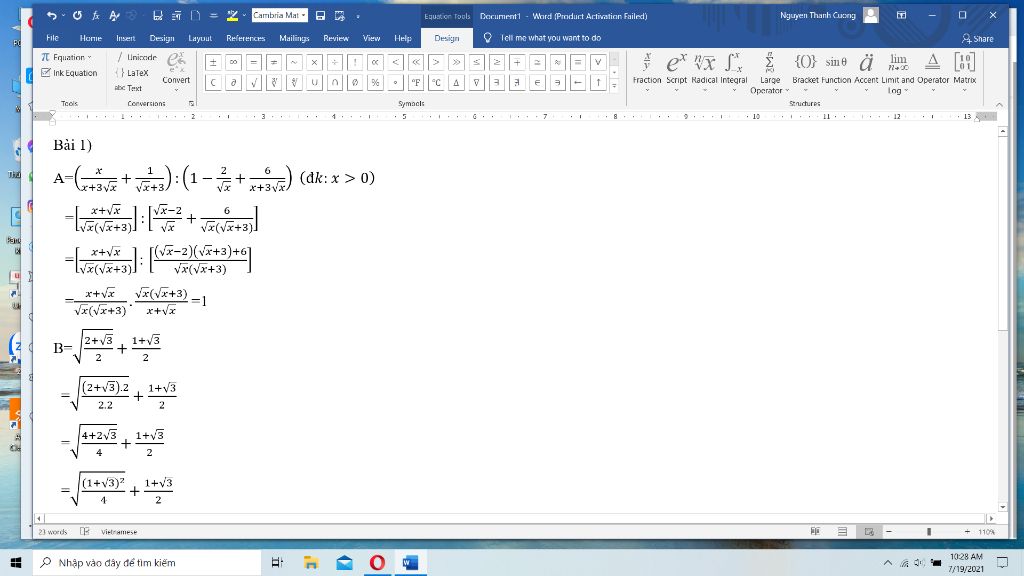The image size is (1024, 576).
Task: Insert the not-equal symbol
Action: [x=274, y=62]
